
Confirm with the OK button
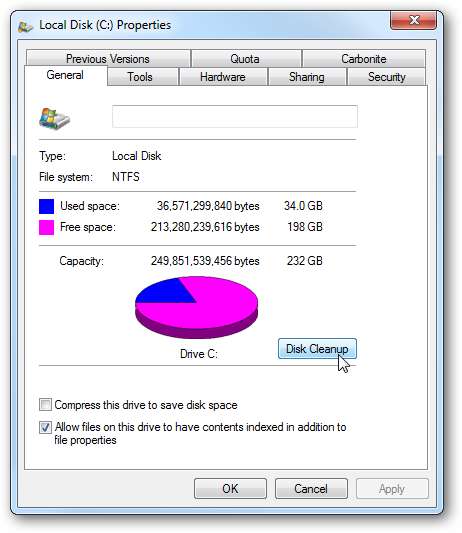(x=230, y=489)
